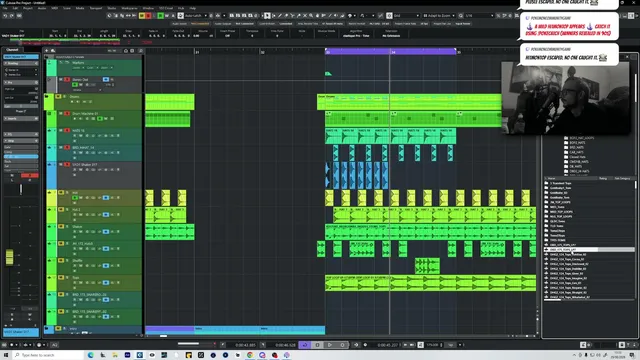Select the Intro event on the arranger track
Image resolution: width=640 pixels, height=360 pixels.
click(227, 329)
